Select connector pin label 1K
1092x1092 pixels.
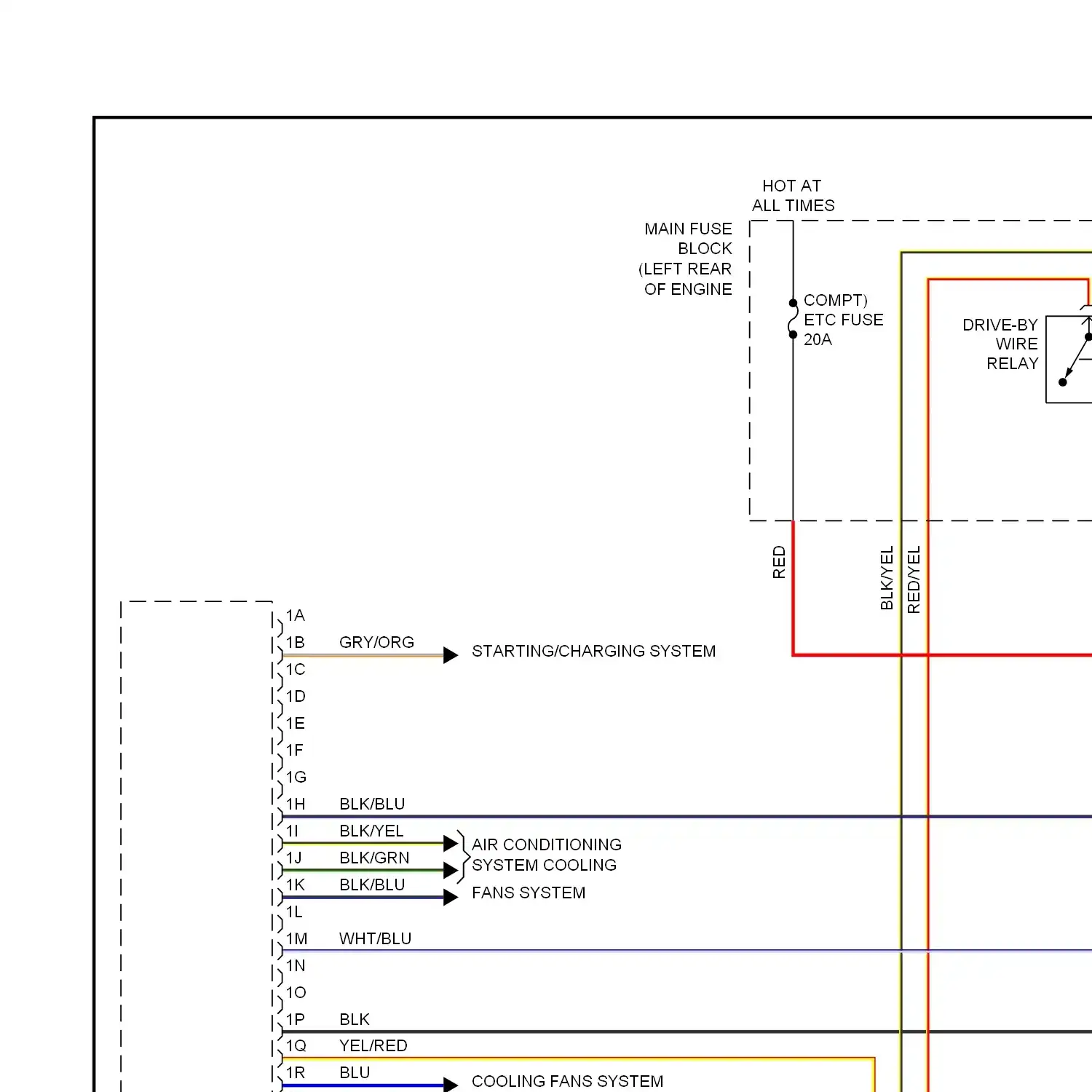click(x=295, y=885)
